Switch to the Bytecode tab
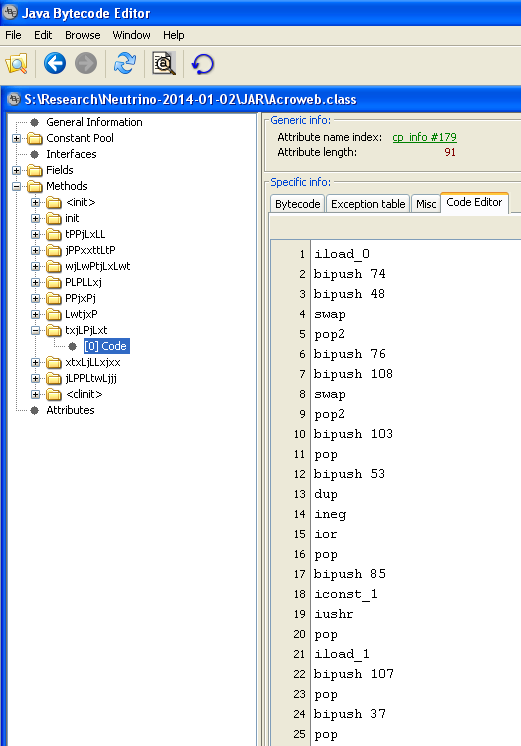 pyautogui.click(x=297, y=204)
